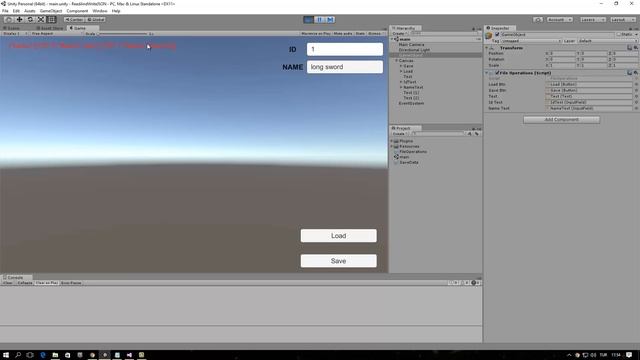Toggle Maximize on Play
Screen dimensions: 640x360
coord(316,33)
